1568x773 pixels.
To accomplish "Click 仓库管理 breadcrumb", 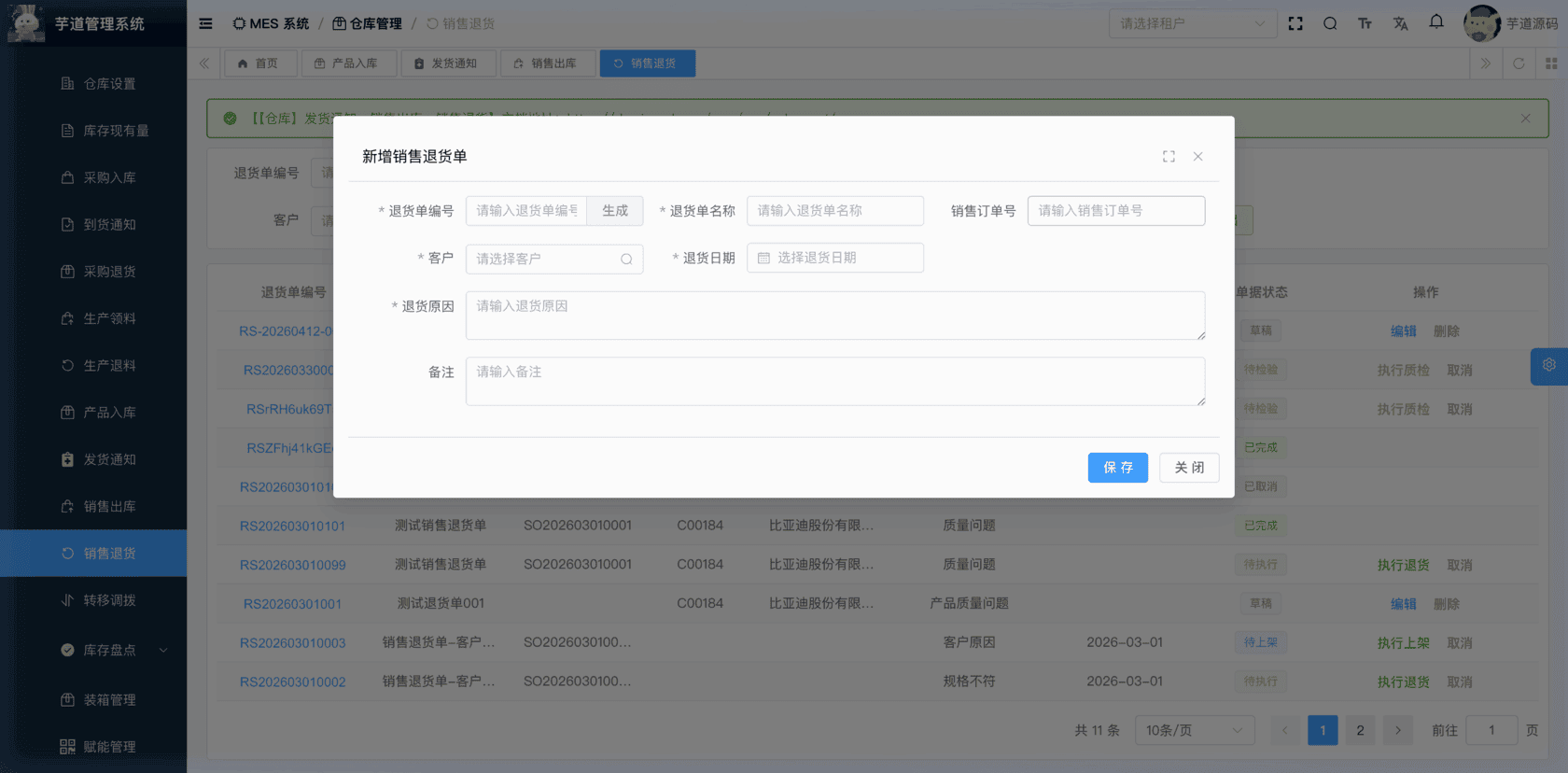I will (x=367, y=23).
